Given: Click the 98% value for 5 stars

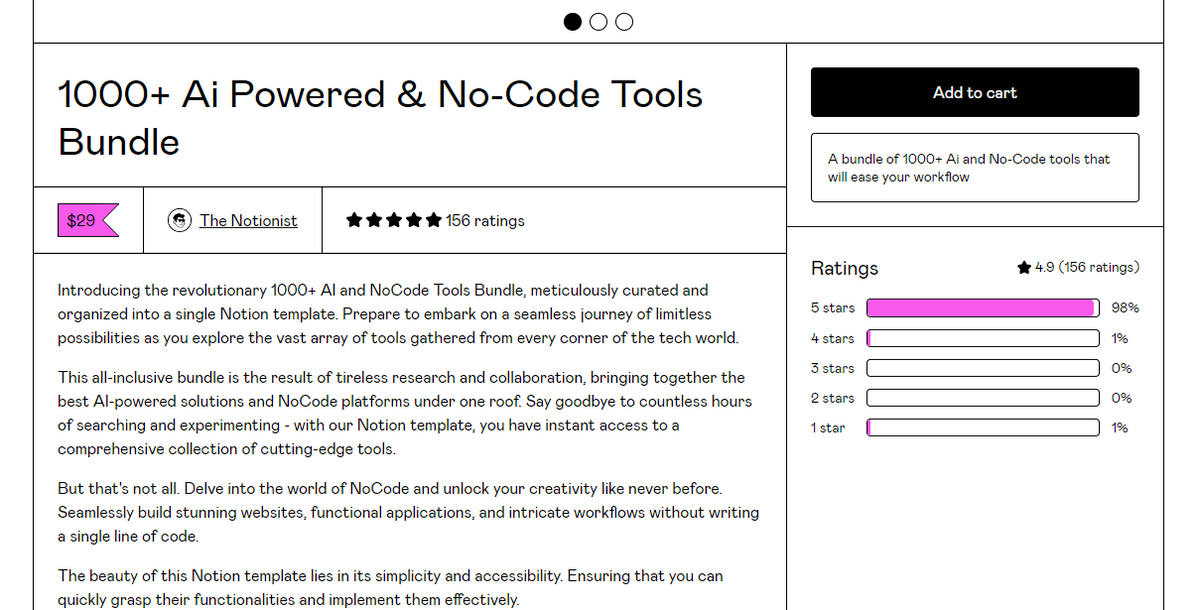Looking at the screenshot, I should point(1125,308).
